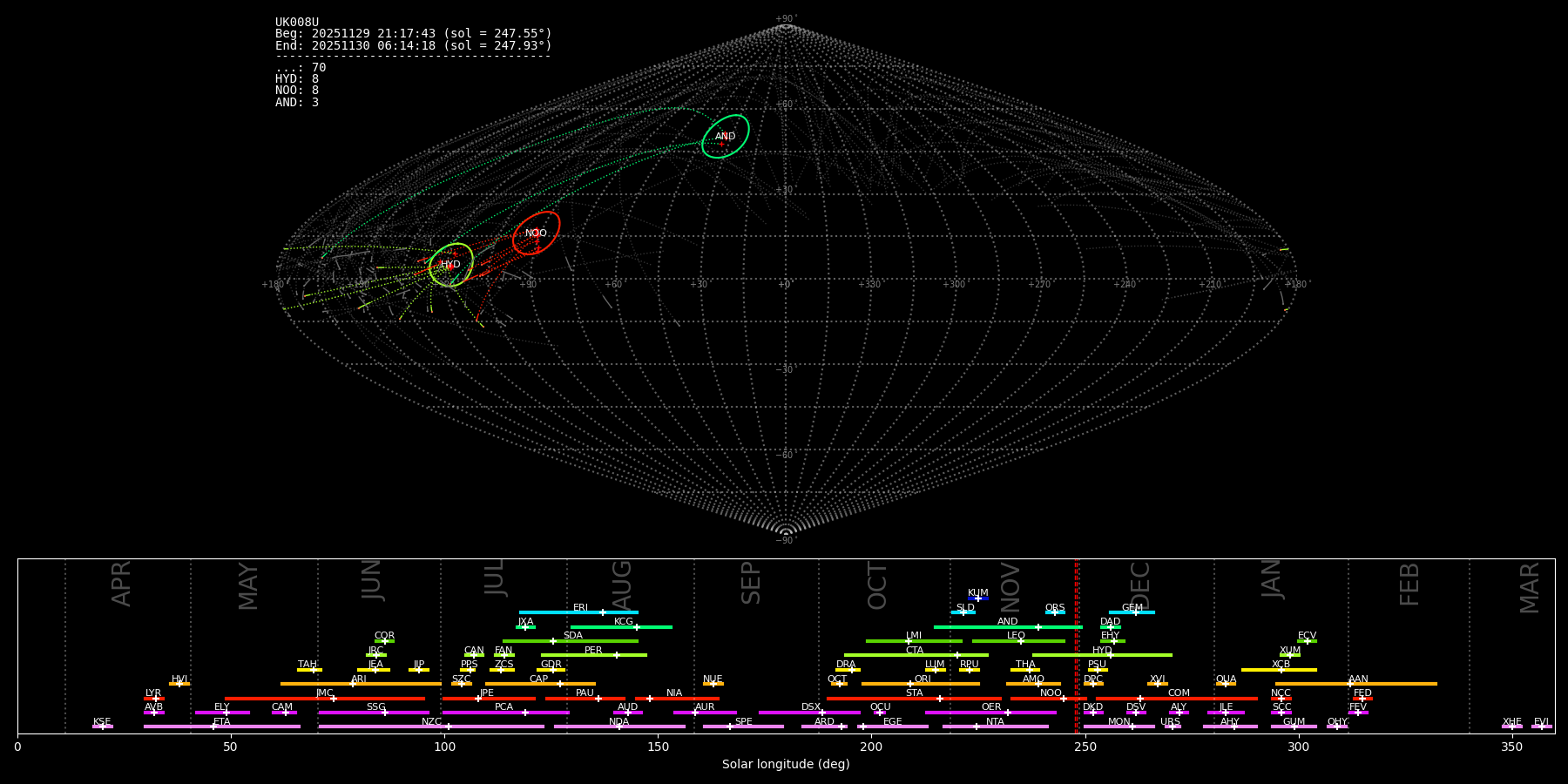Click the UK008U station name text
This screenshot has height=784, width=1568.
(297, 23)
